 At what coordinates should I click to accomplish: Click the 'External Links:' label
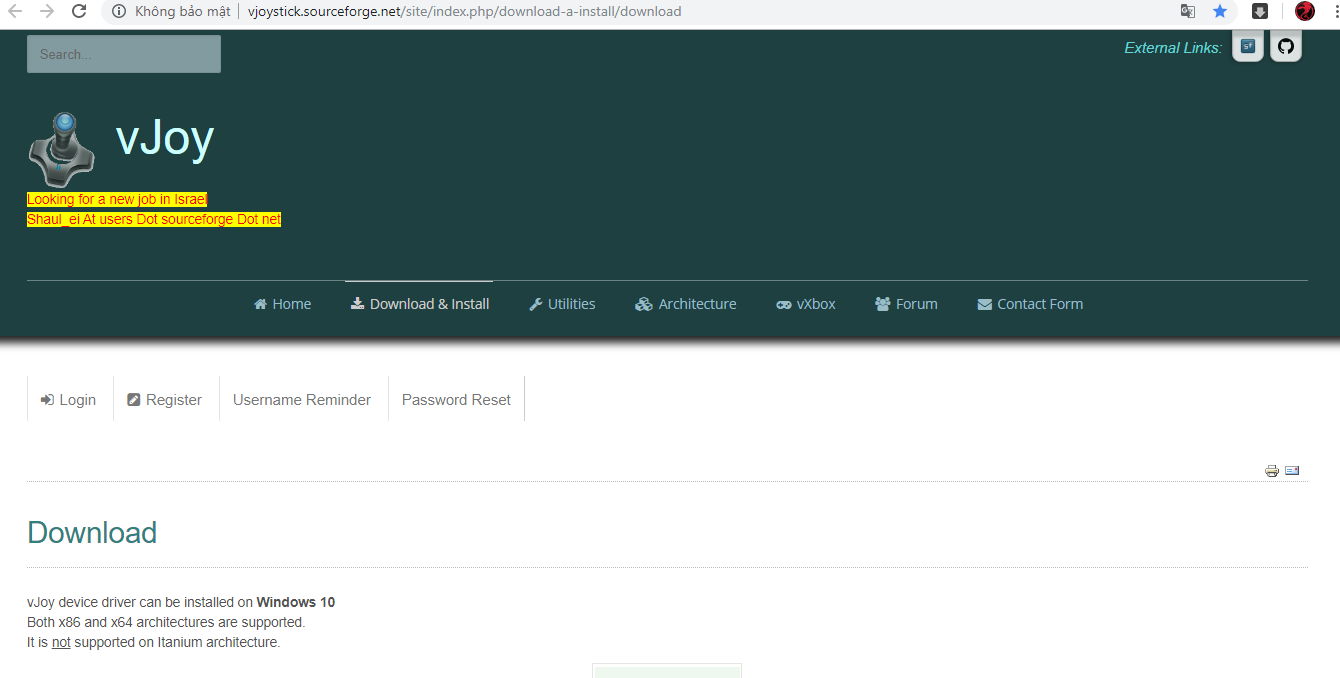pos(1173,48)
